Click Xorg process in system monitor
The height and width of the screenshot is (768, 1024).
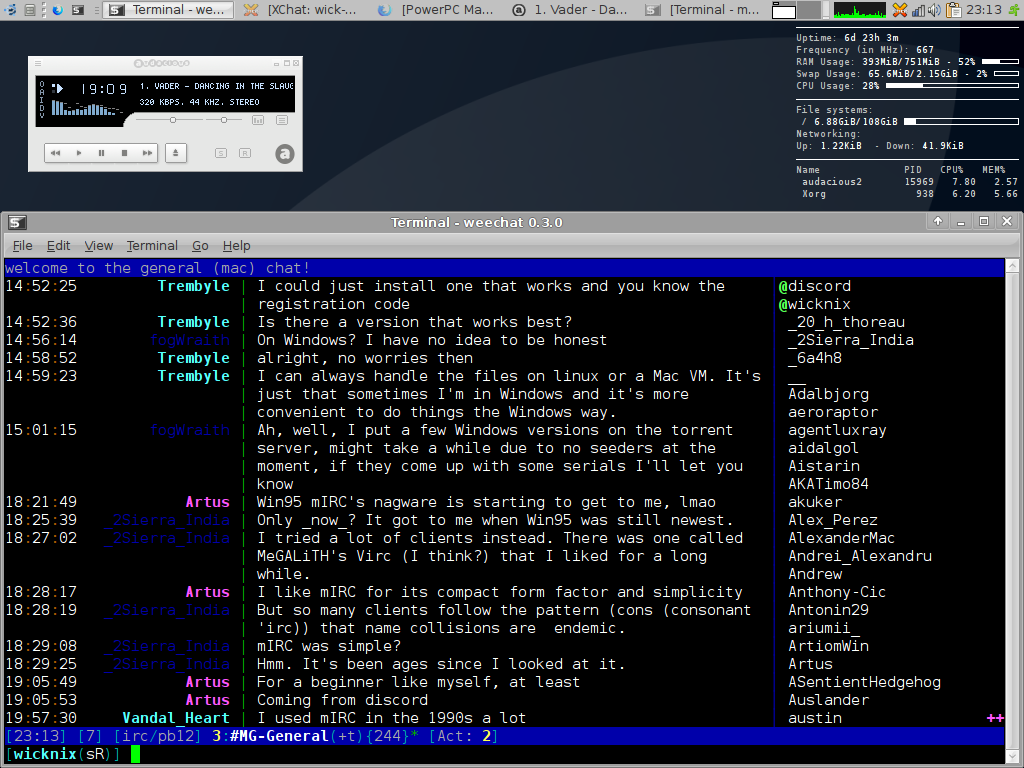(814, 194)
